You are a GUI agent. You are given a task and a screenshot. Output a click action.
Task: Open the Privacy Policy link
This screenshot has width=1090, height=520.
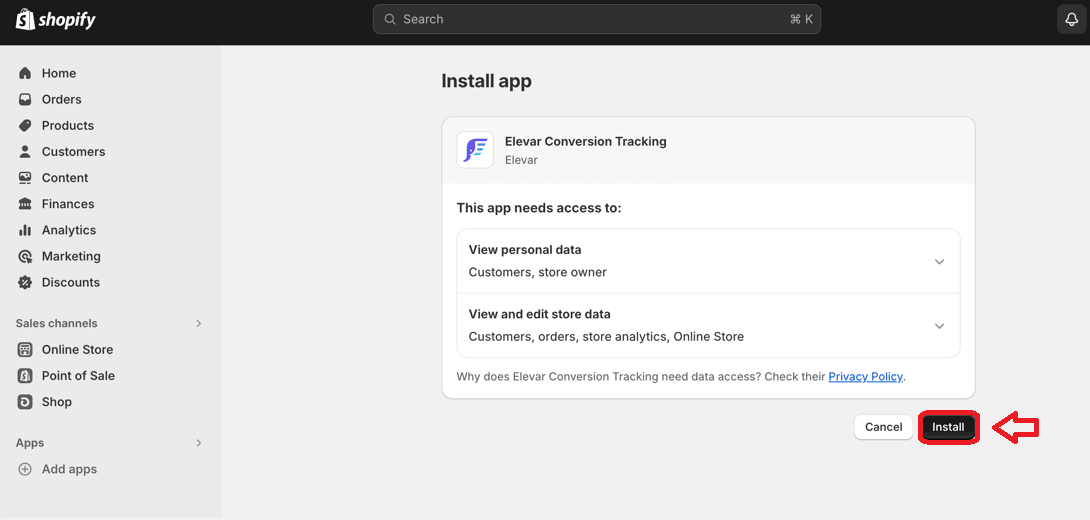[x=865, y=377]
